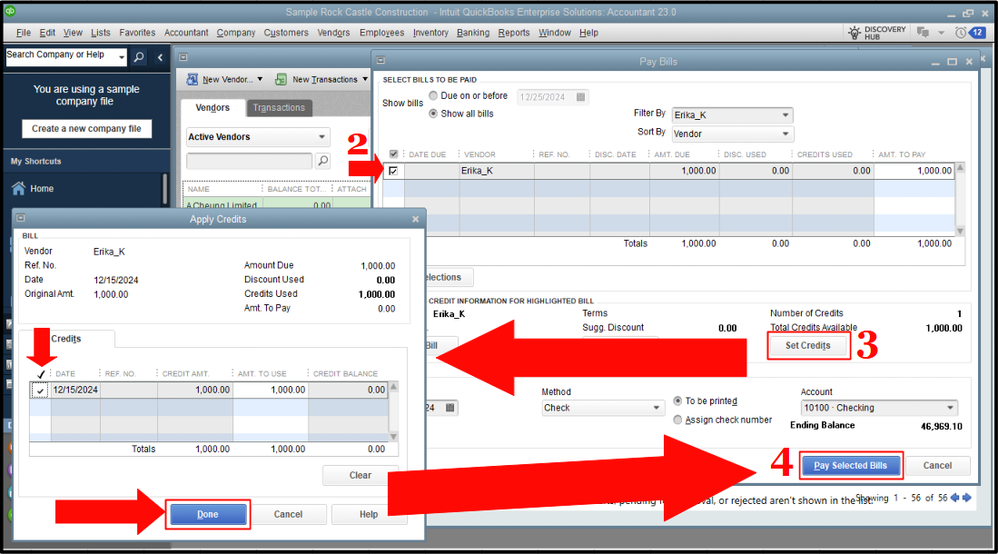This screenshot has height=554, width=998.
Task: Open the Search Company or Help dropdown
Action: point(122,57)
